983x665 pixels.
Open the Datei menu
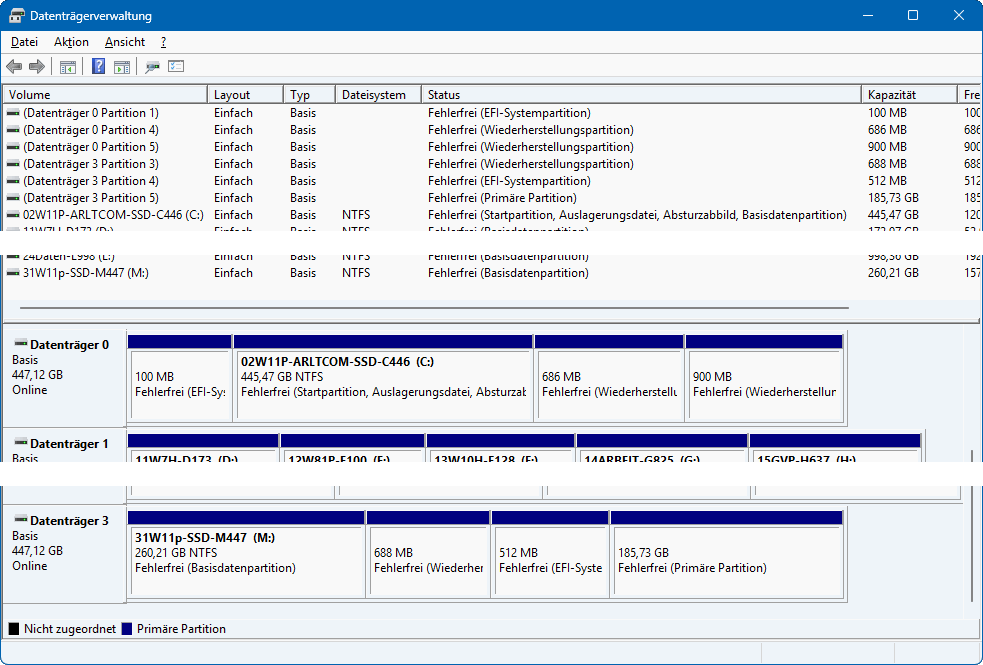24,42
